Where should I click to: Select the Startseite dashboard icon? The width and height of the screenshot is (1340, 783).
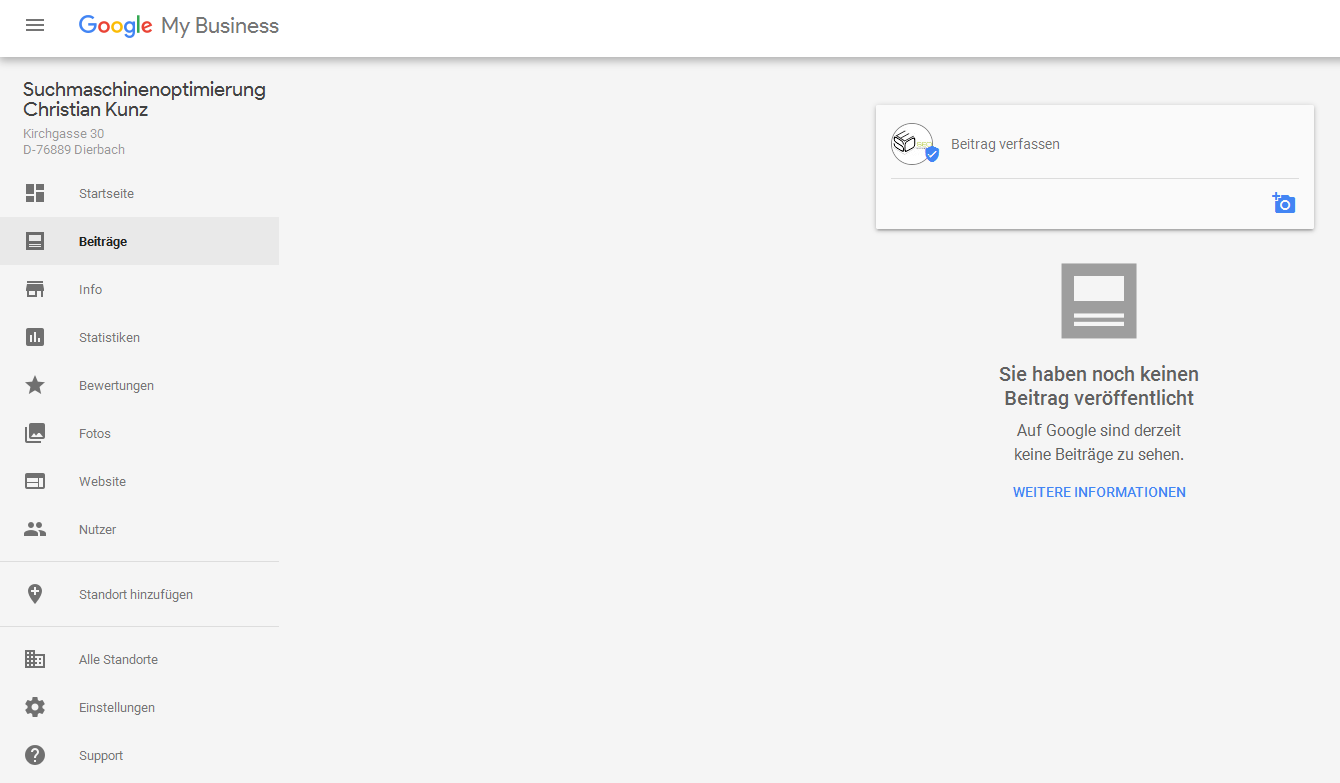(35, 192)
